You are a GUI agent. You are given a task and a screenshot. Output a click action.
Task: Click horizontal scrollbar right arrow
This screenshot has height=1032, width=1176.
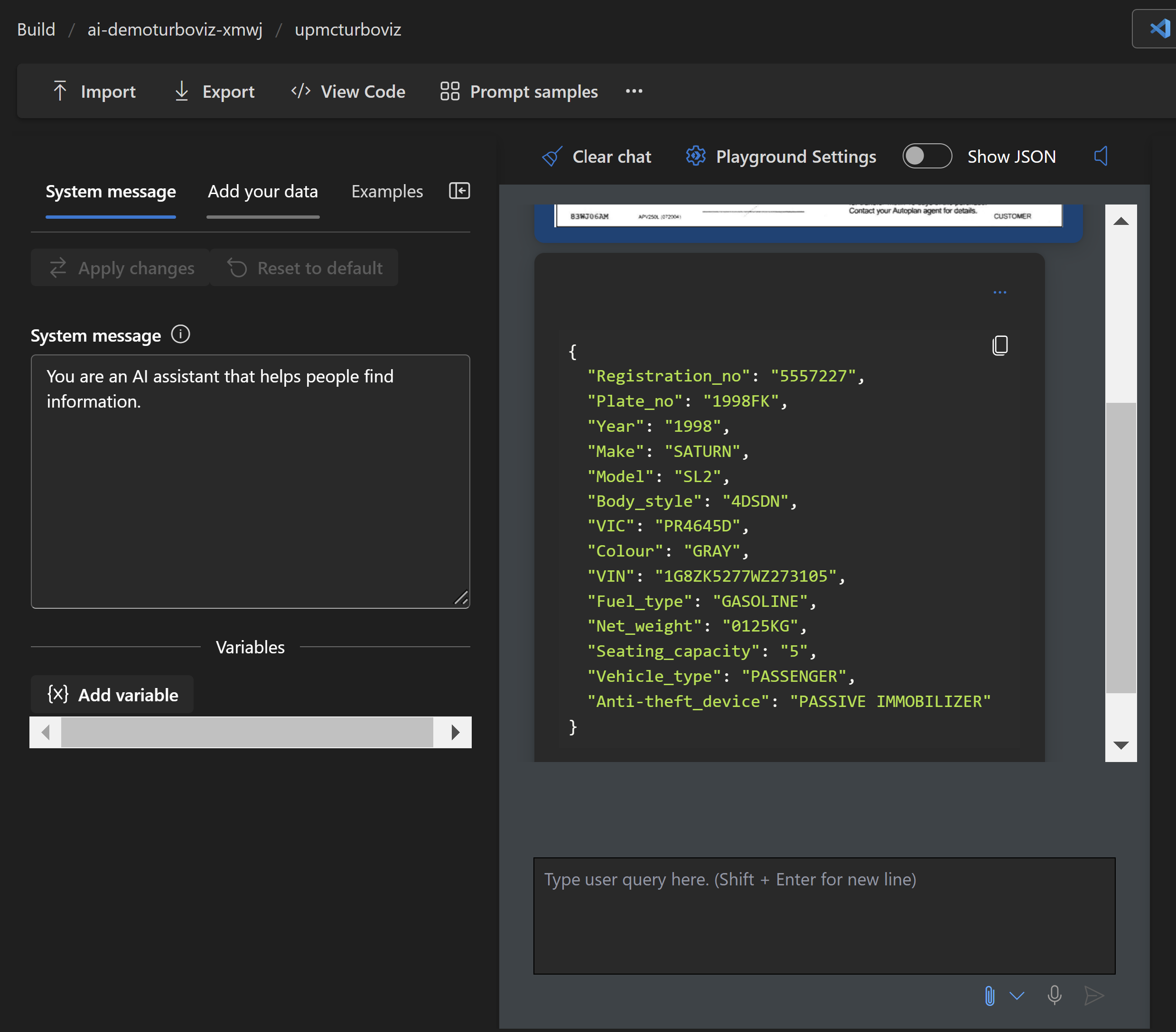click(455, 732)
